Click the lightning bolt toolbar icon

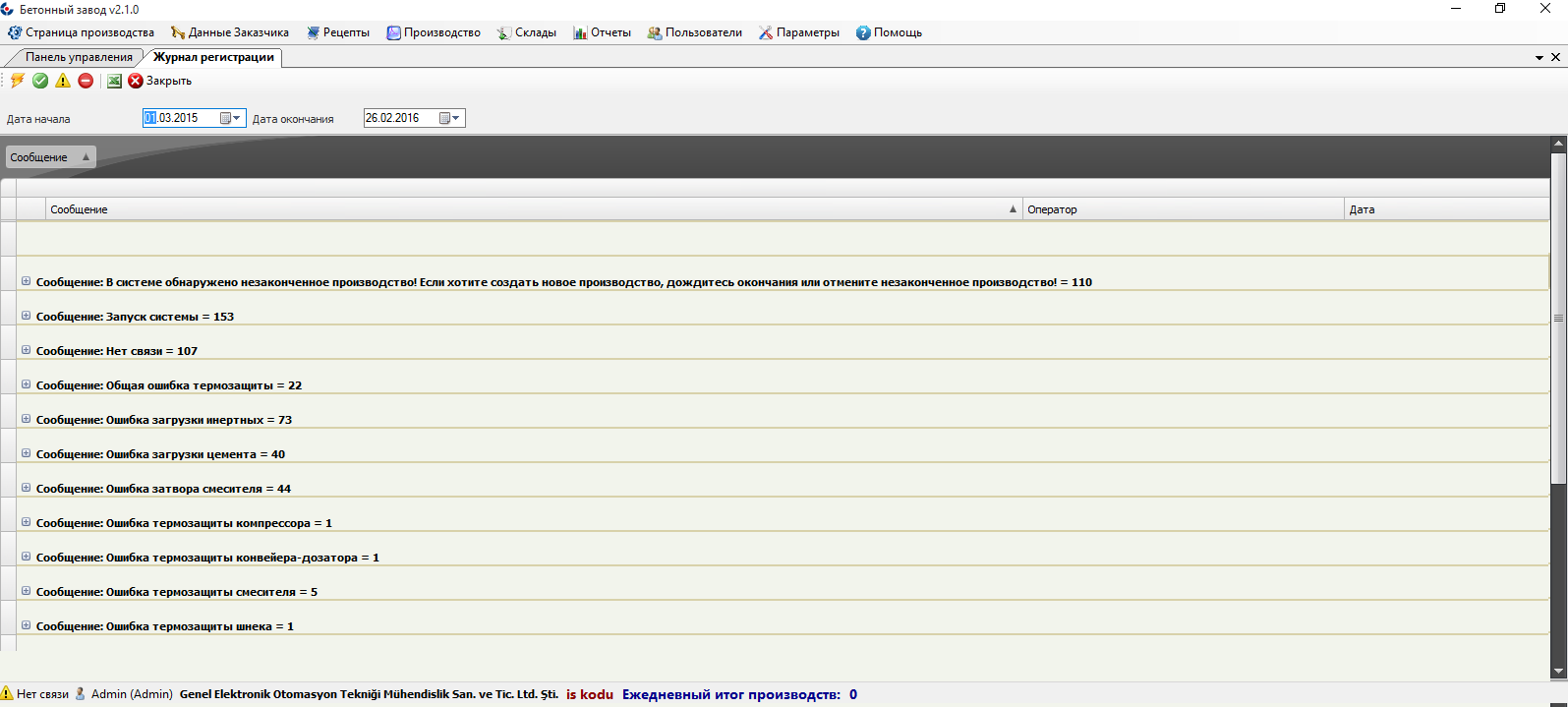[18, 81]
